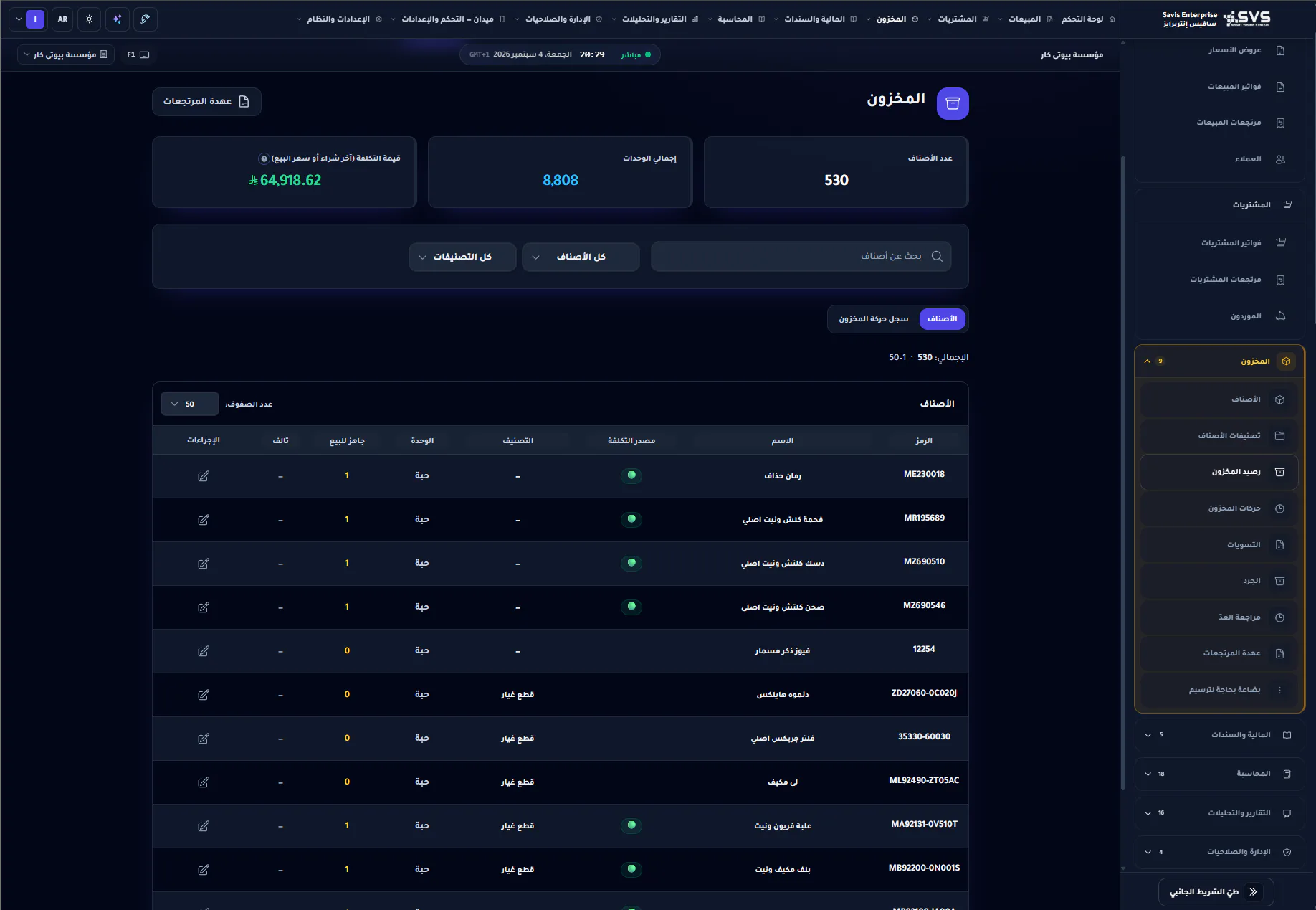Open the كل الأصناف filter dropdown
Screen dimensions: 1316x910
[x=581, y=257]
